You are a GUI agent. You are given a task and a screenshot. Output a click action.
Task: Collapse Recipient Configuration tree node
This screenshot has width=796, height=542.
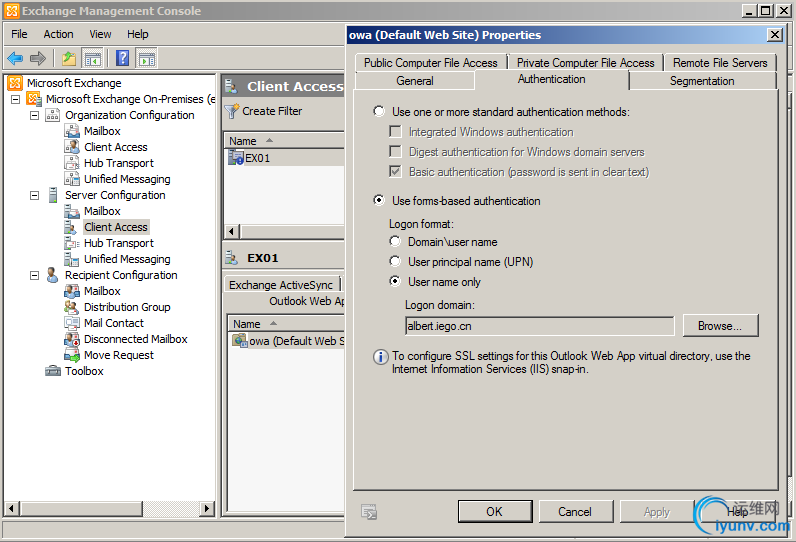click(35, 276)
